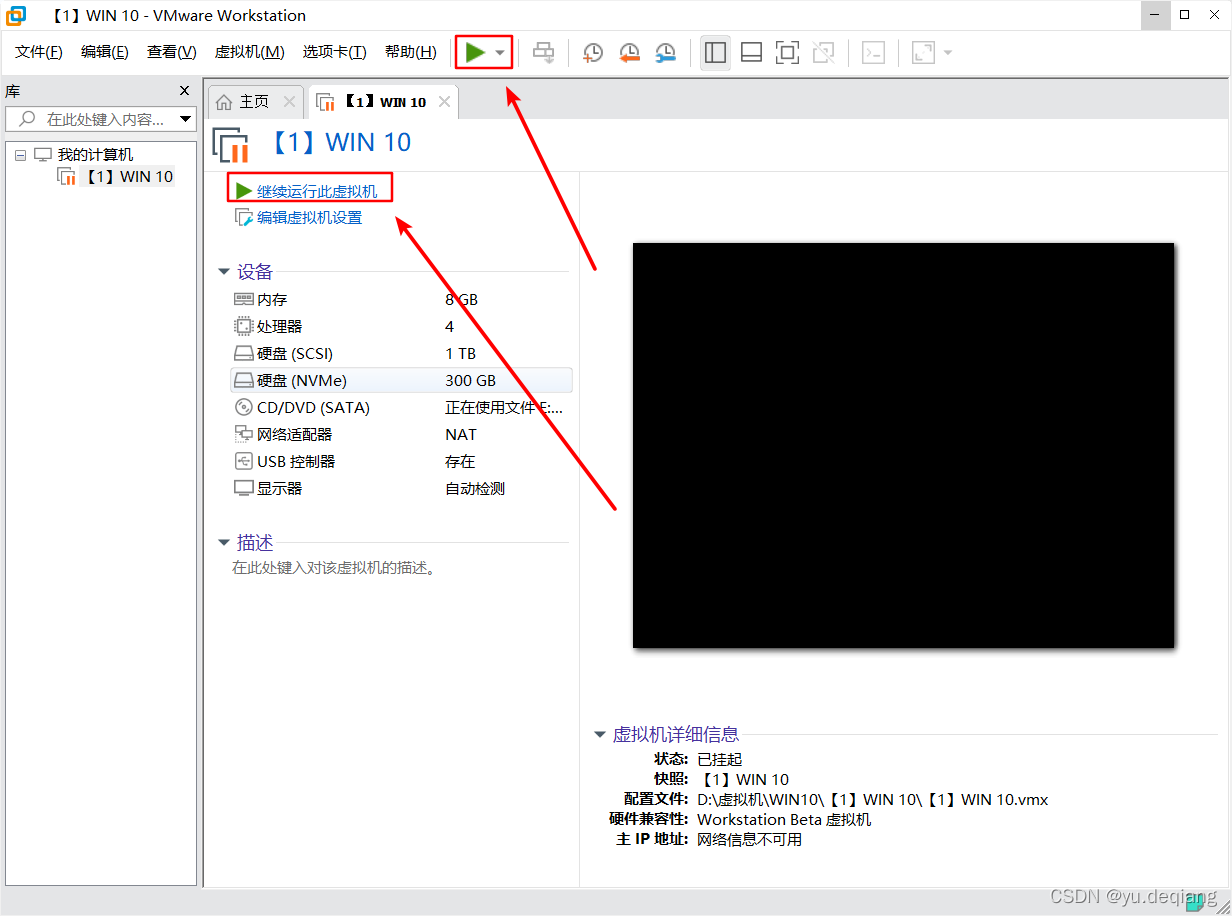Viewport: 1232px width, 916px height.
Task: Select 【1】WIN 10 in library tree
Action: pos(128,177)
